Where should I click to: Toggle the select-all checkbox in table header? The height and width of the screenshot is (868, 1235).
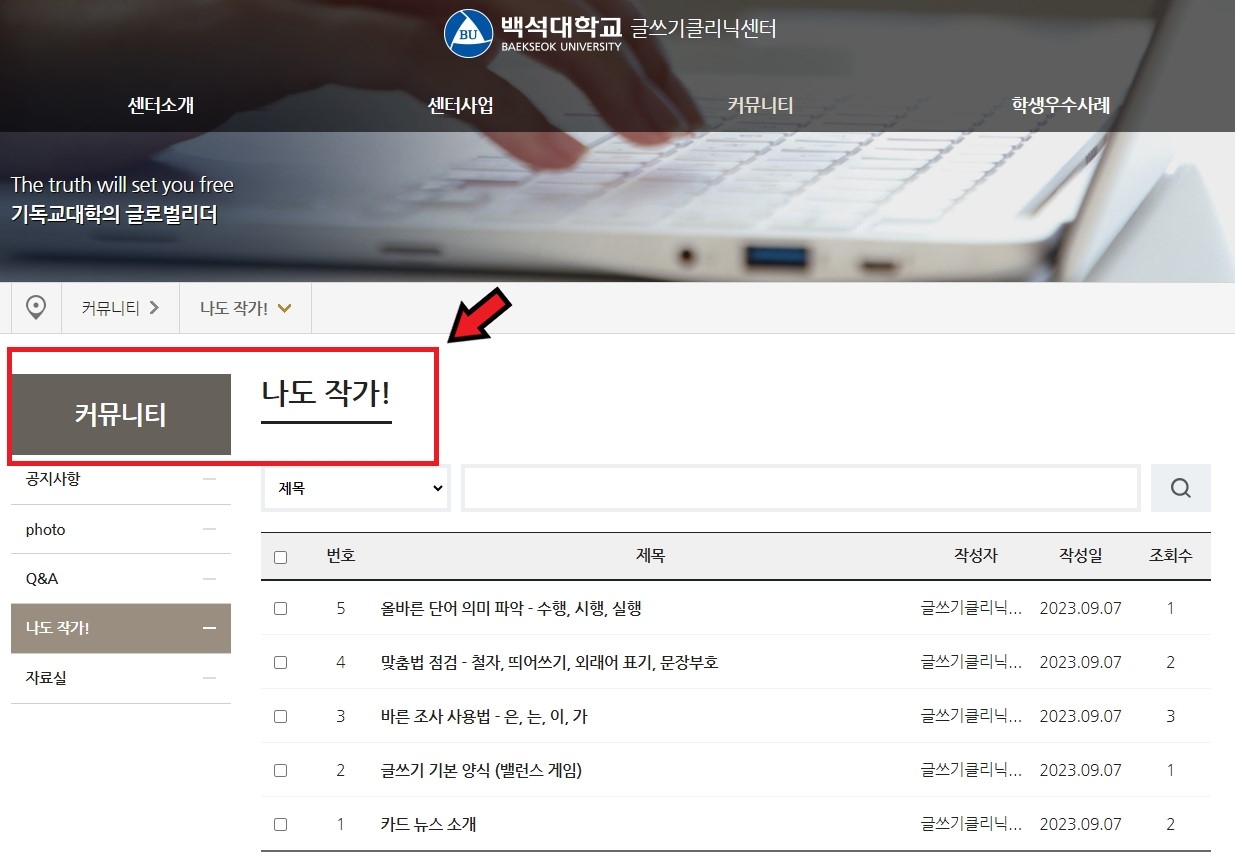[280, 557]
